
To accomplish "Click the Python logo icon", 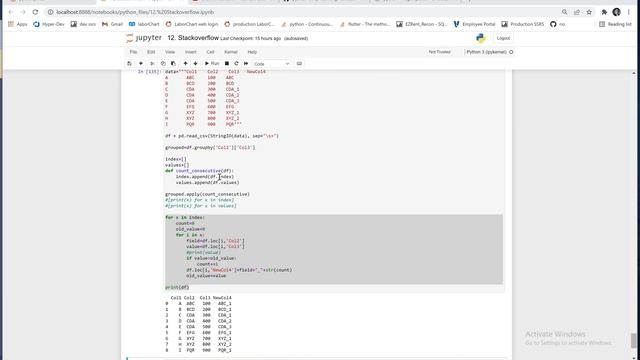I will click(480, 38).
